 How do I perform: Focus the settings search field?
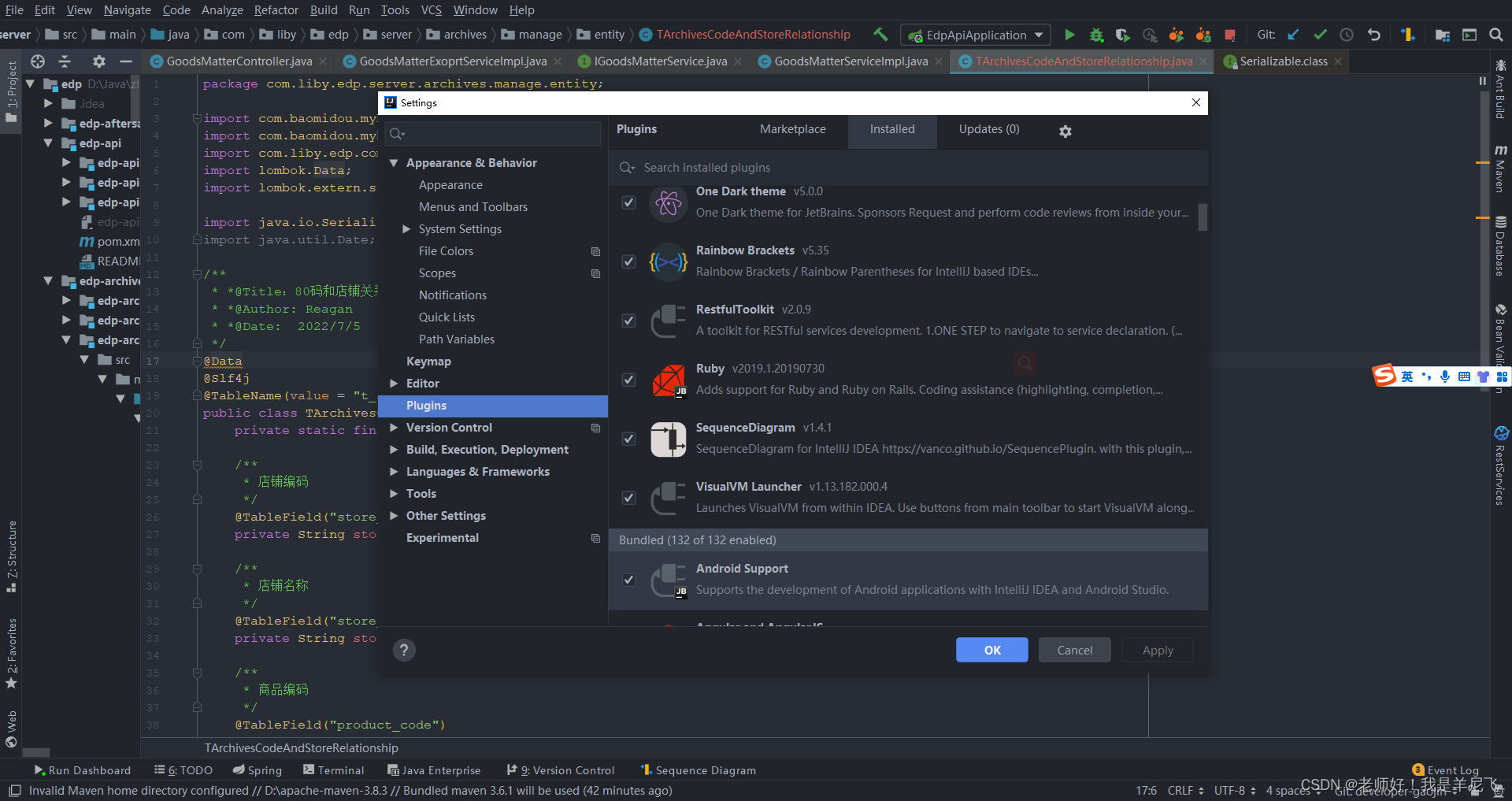click(493, 134)
